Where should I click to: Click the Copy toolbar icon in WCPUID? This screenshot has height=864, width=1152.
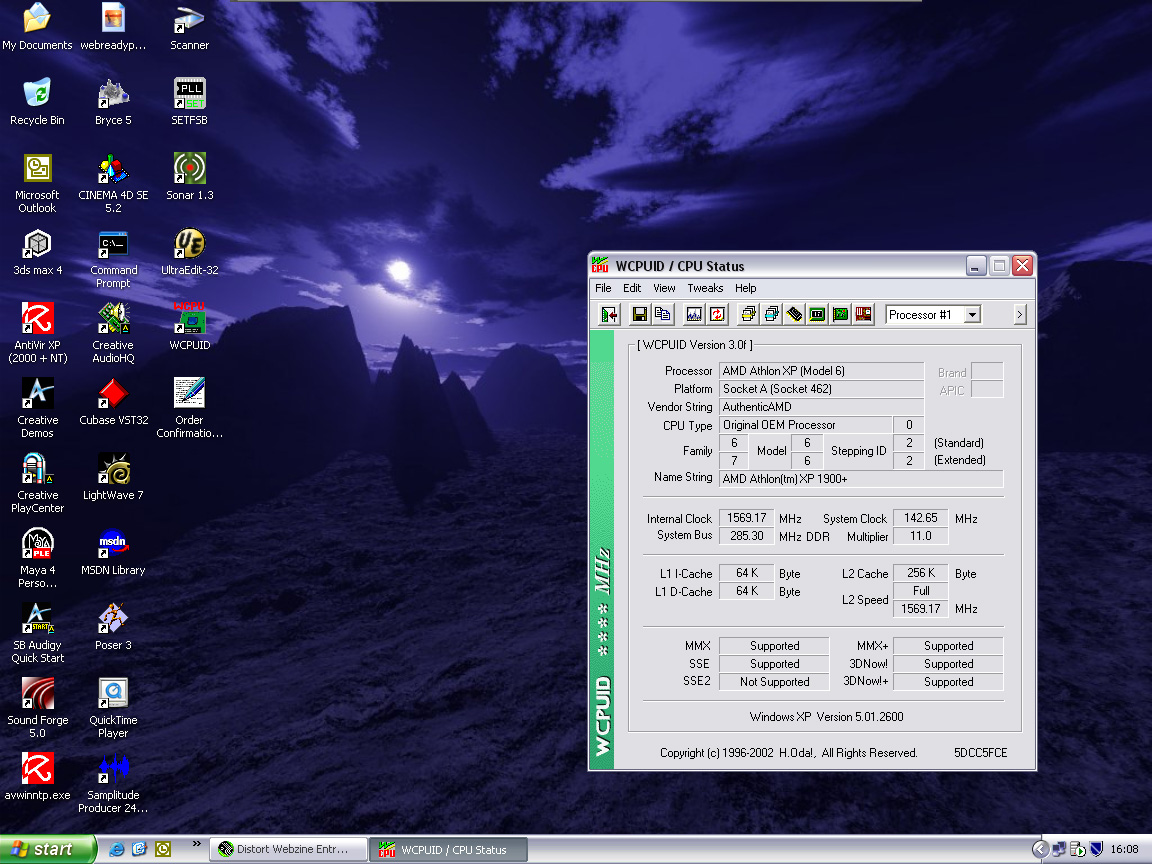pyautogui.click(x=662, y=315)
